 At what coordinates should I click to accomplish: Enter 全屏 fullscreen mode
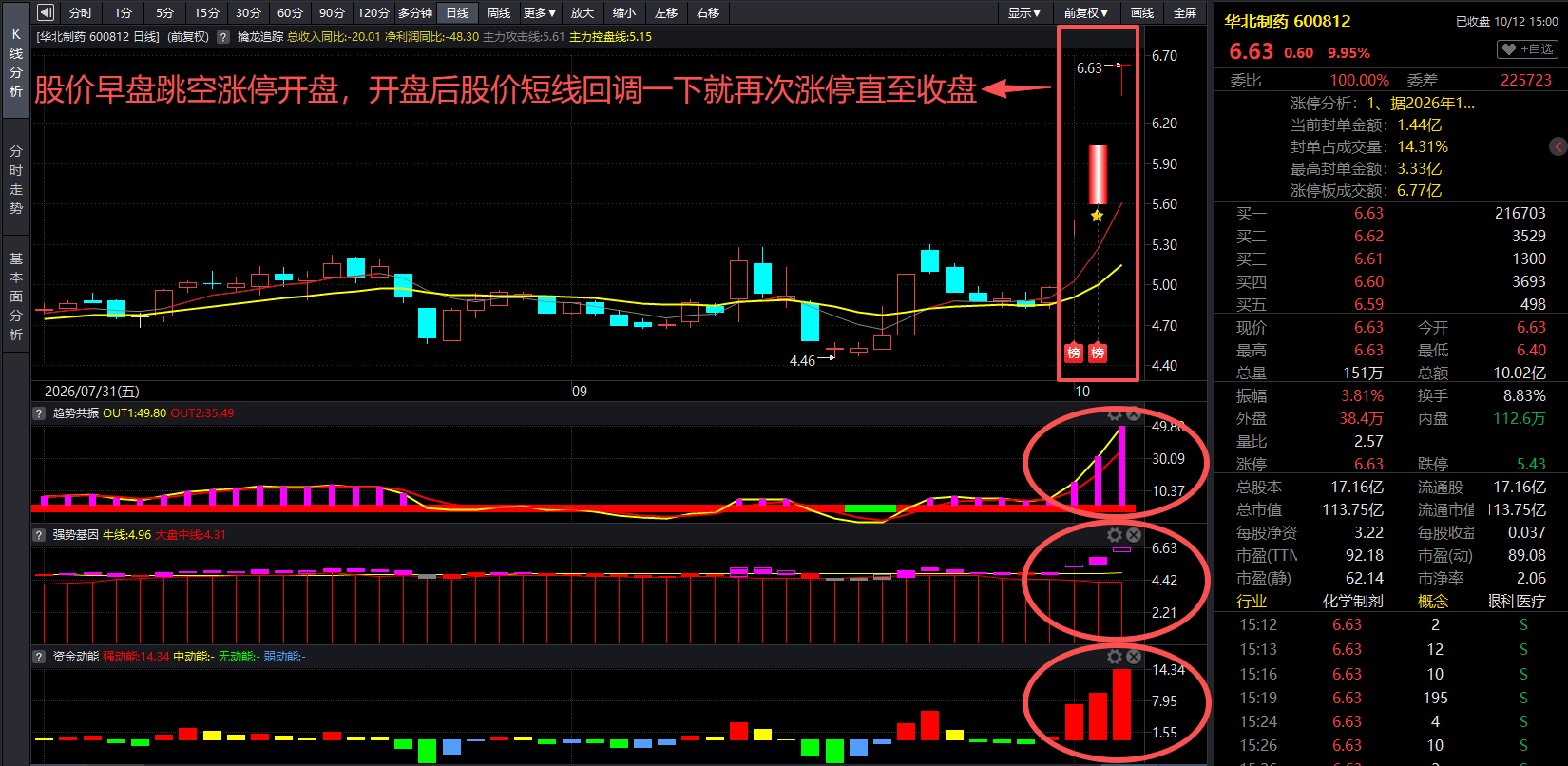[x=1185, y=12]
